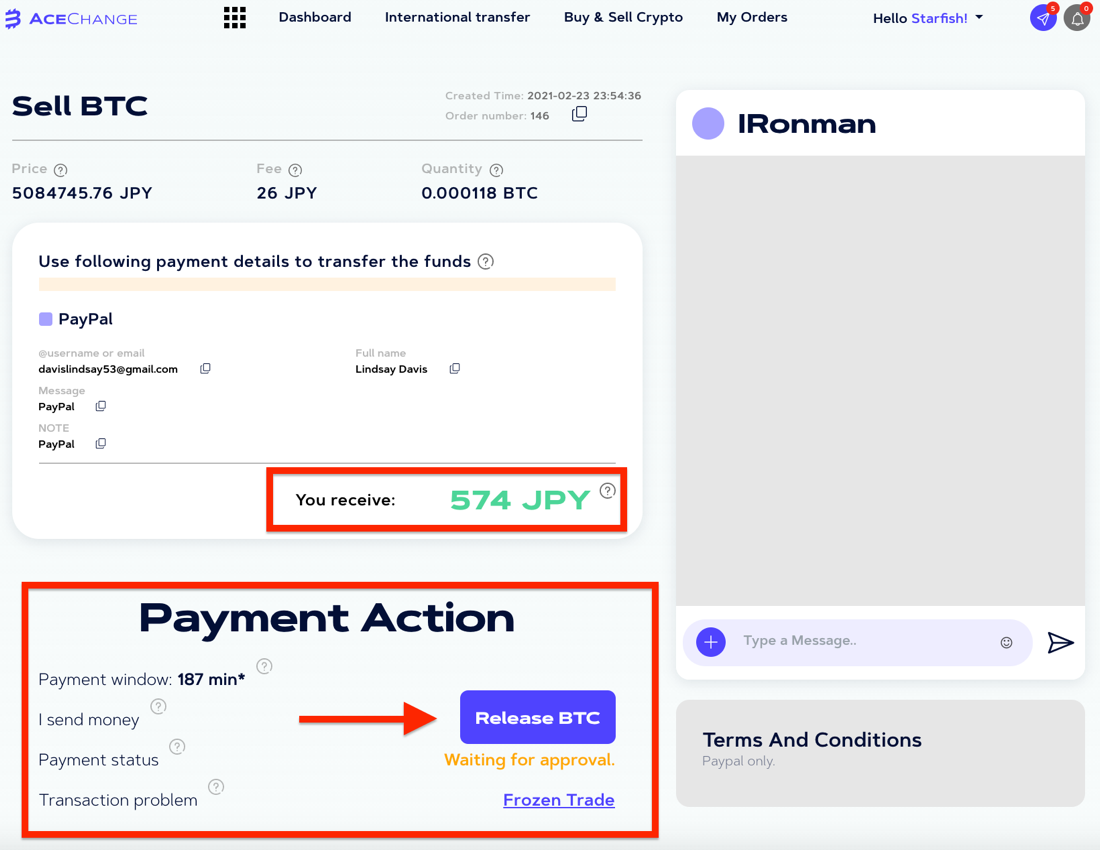The image size is (1100, 850).
Task: Click the 574 JPY amount
Action: 520,500
